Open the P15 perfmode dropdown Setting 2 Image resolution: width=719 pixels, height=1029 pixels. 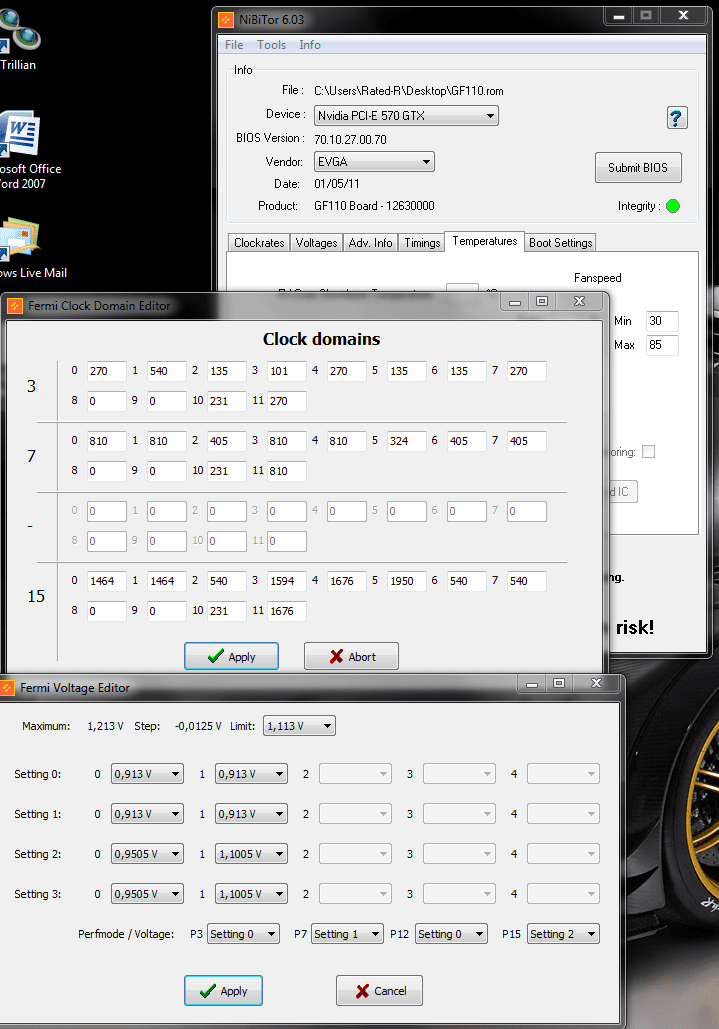tap(564, 934)
